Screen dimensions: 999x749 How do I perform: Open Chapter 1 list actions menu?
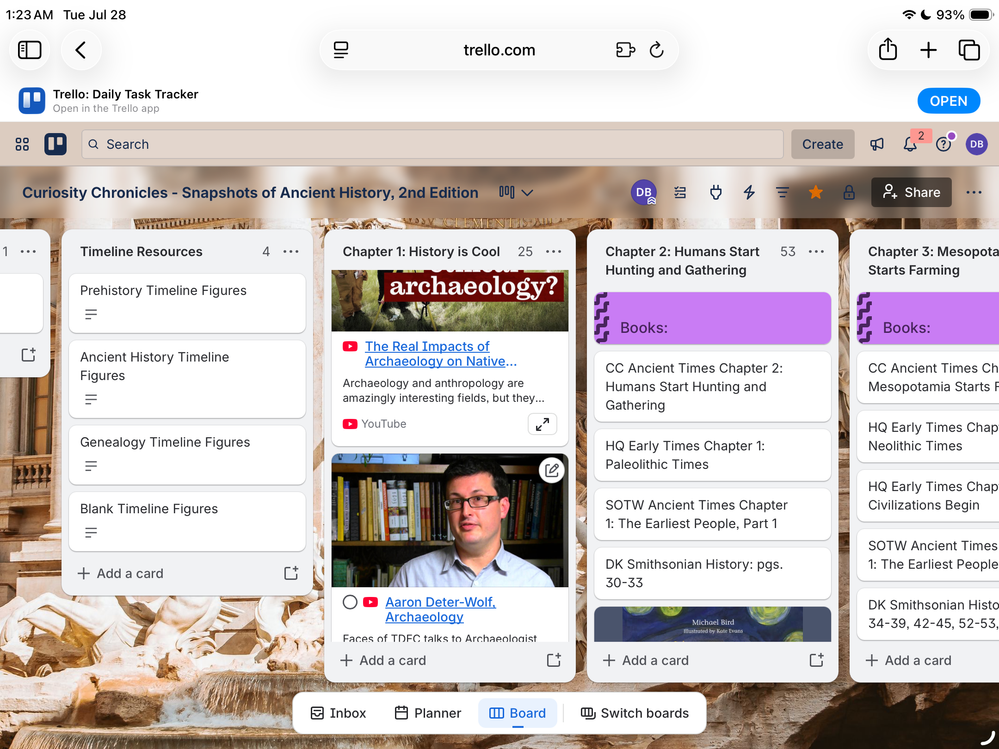coord(554,252)
